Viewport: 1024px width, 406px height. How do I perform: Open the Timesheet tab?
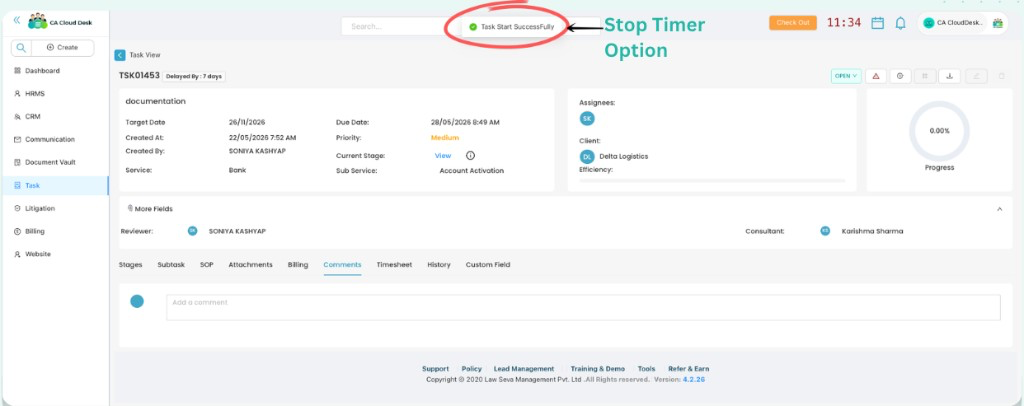click(x=394, y=265)
